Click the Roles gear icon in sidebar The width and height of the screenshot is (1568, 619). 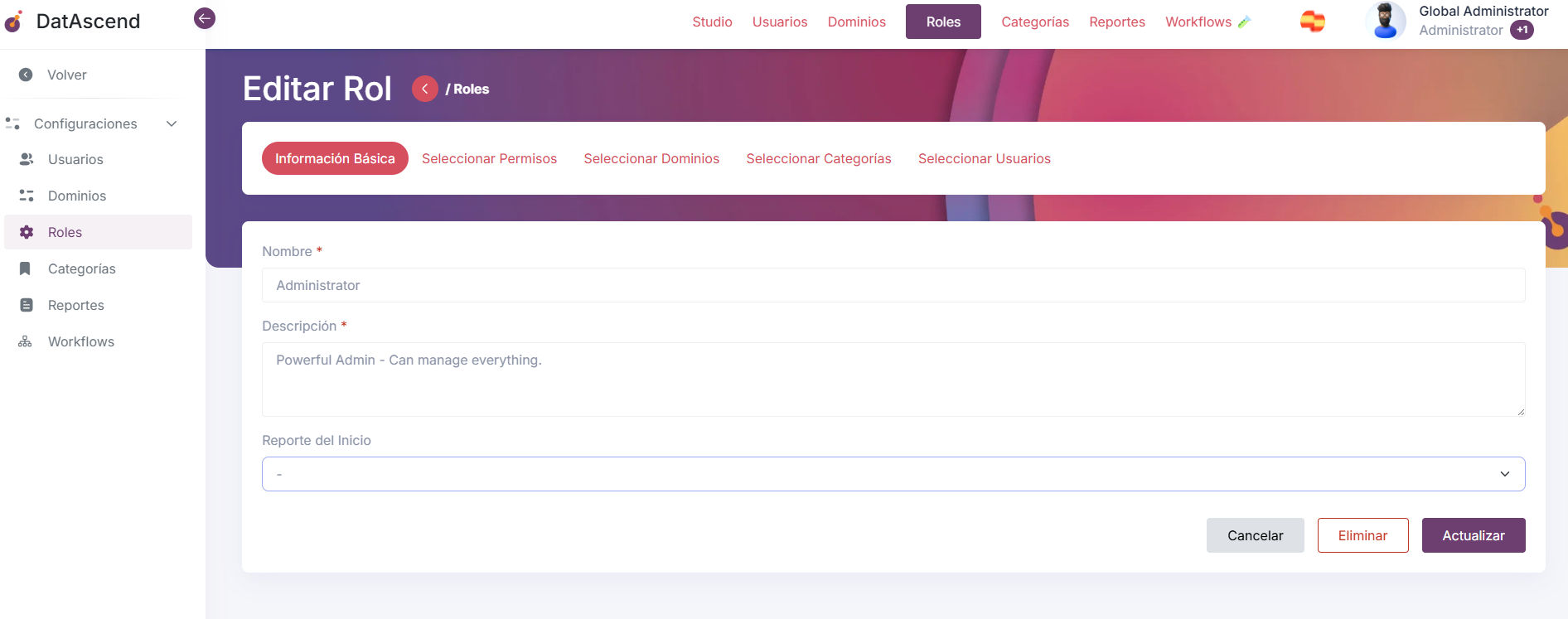27,232
